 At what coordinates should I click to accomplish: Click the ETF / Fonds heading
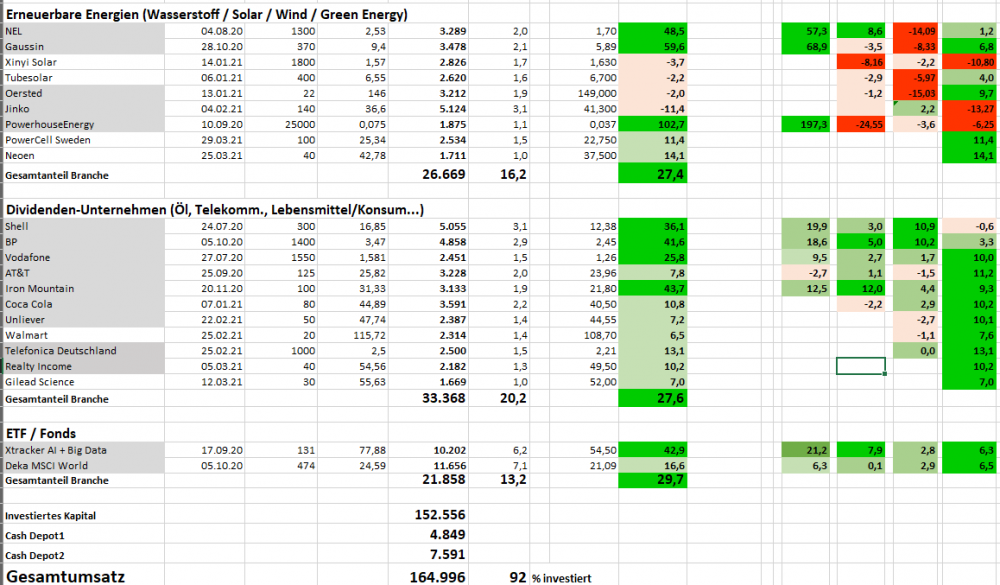pyautogui.click(x=41, y=433)
